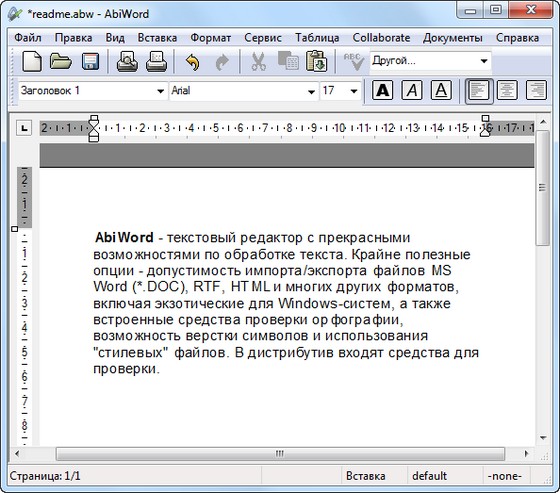Click word проверки. at paragraph end
Screen dimensions: 560x493
coord(126,369)
